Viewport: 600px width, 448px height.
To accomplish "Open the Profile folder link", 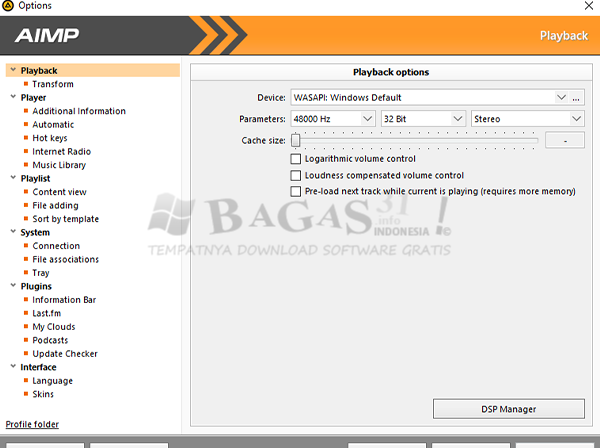I will (32, 425).
